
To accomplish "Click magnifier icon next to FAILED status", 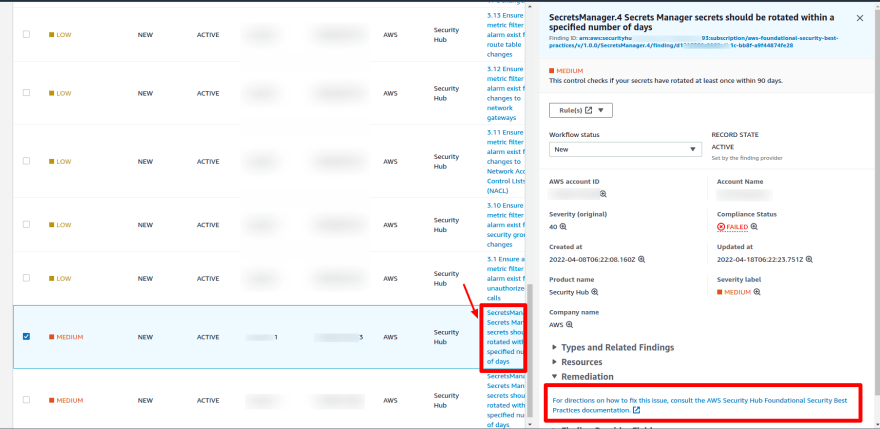I will (x=754, y=227).
